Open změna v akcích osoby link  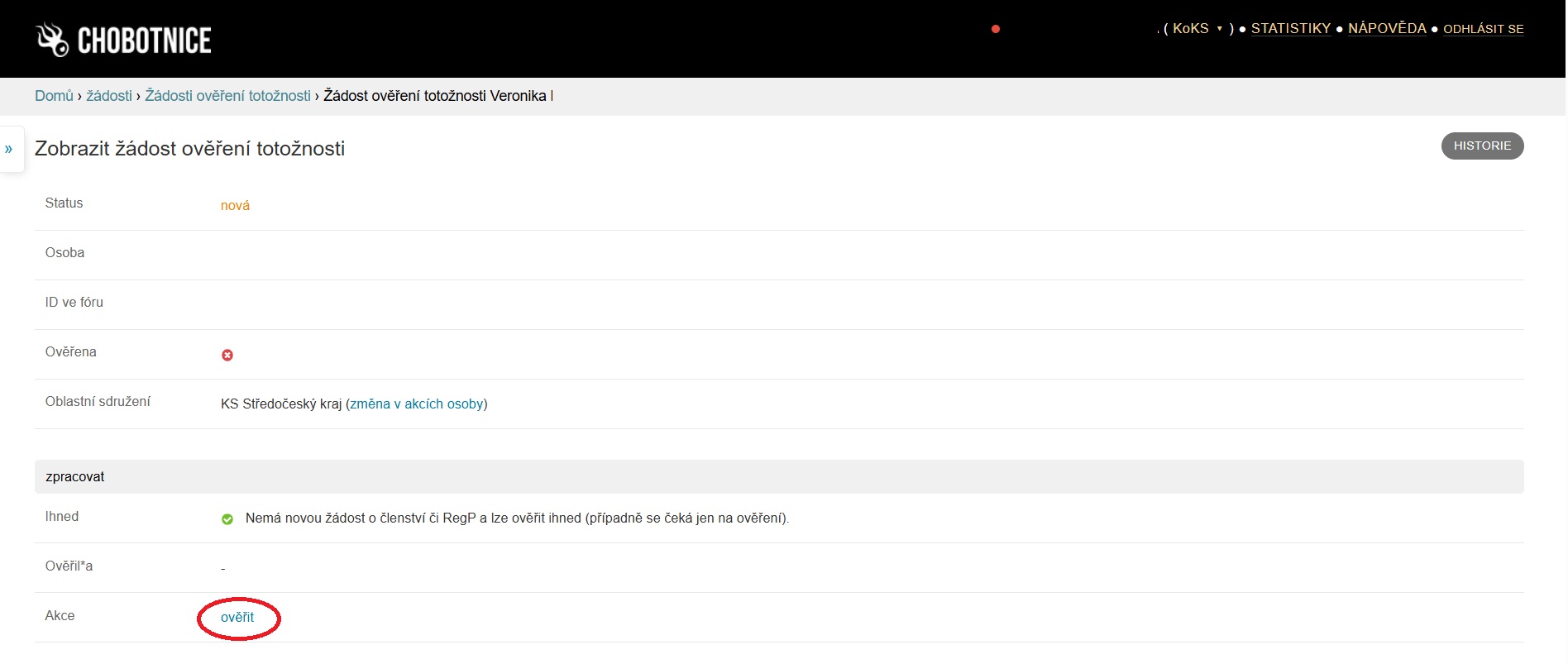tap(417, 404)
